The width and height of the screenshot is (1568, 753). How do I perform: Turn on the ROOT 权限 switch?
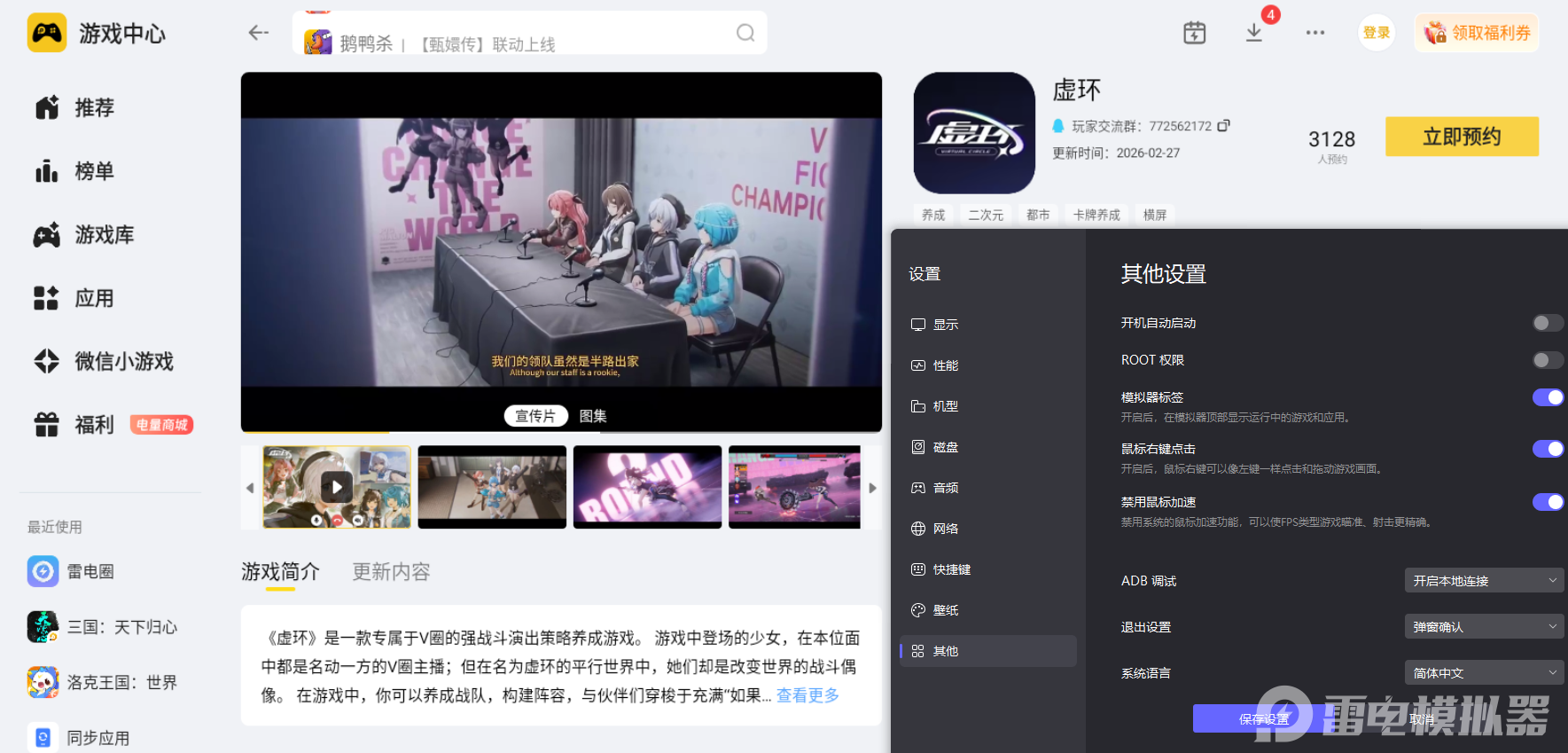(x=1548, y=360)
